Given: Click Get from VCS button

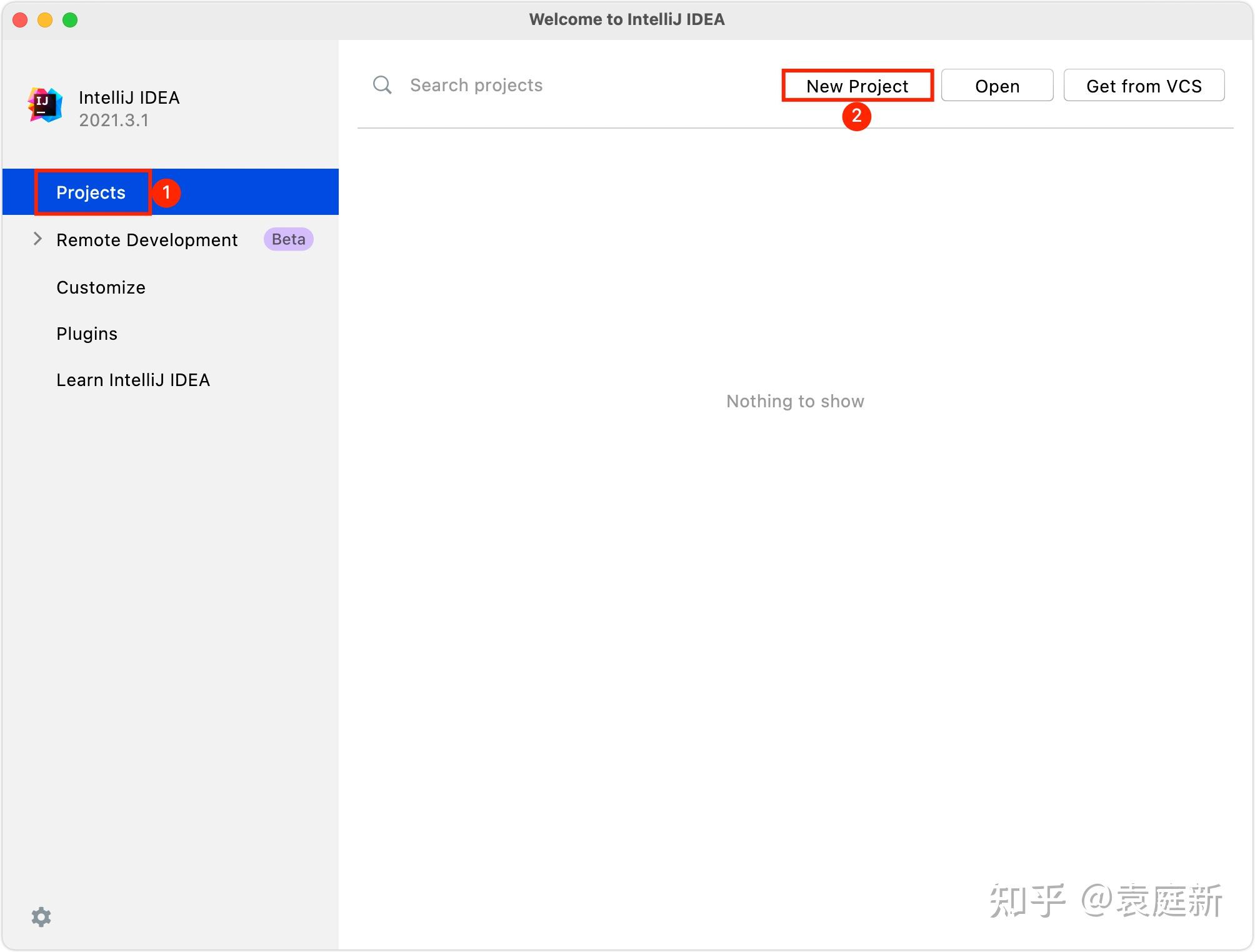Looking at the screenshot, I should (1143, 86).
